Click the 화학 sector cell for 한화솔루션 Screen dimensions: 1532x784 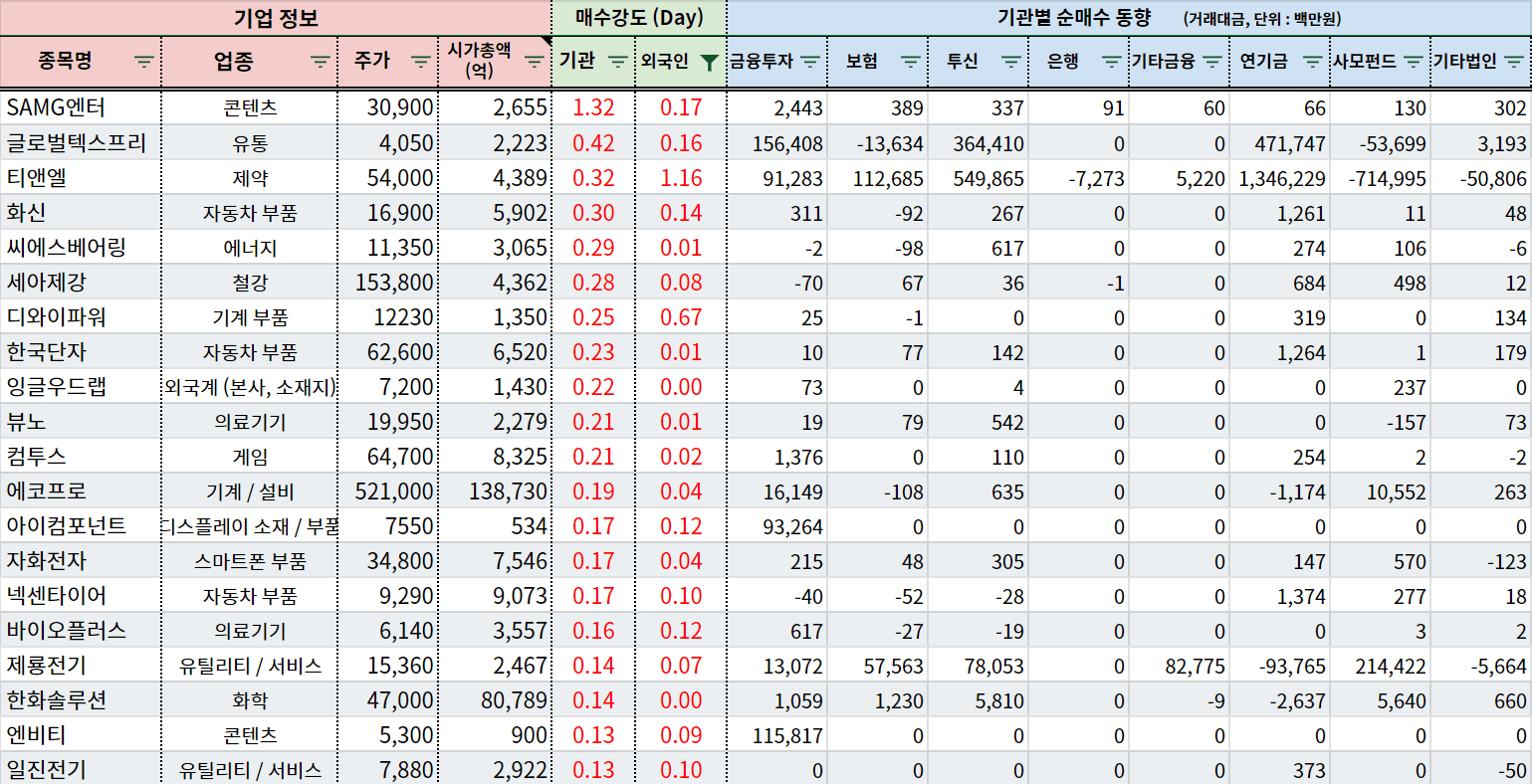pyautogui.click(x=250, y=699)
